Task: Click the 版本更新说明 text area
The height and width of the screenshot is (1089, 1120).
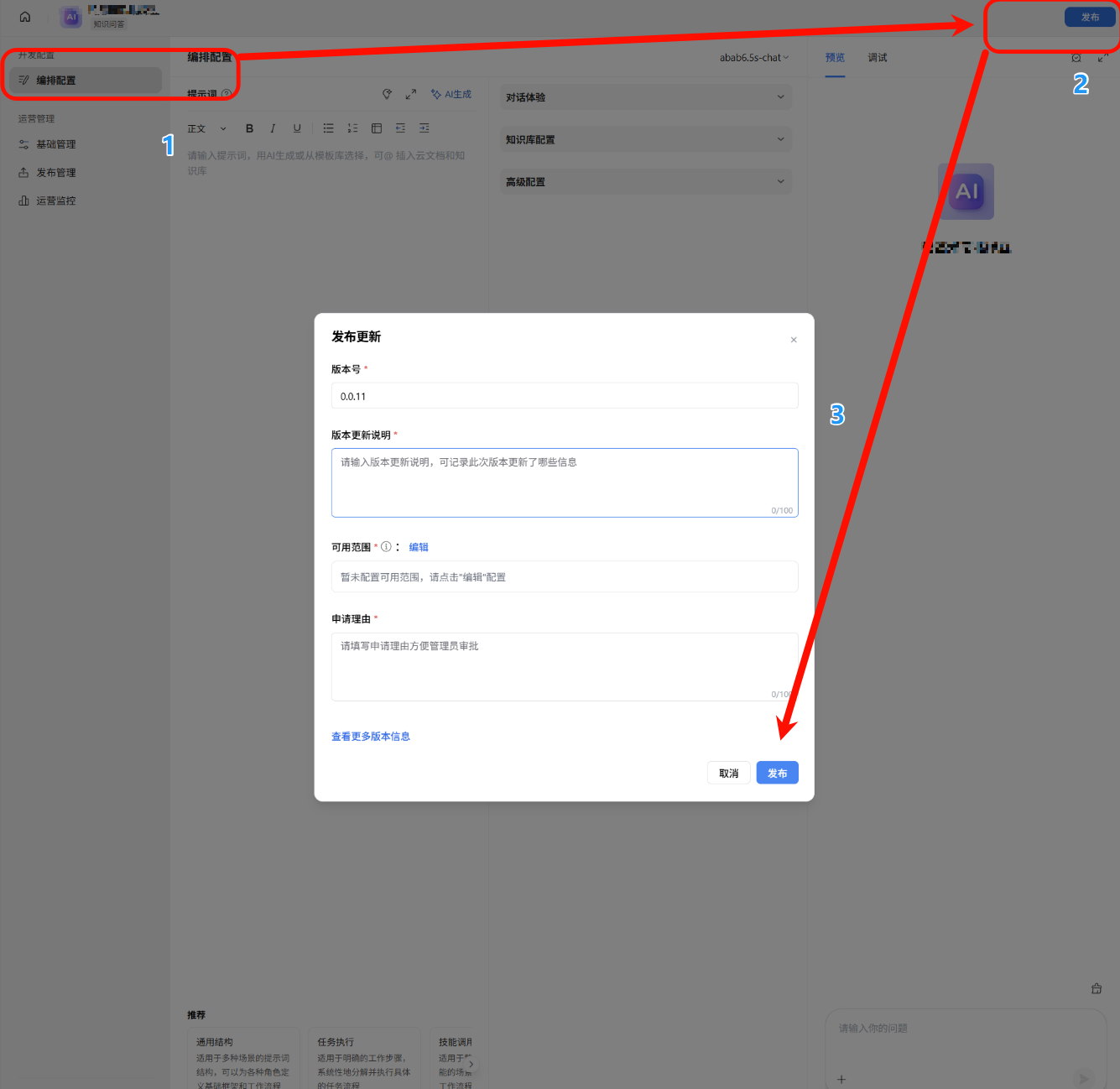Action: (x=564, y=482)
